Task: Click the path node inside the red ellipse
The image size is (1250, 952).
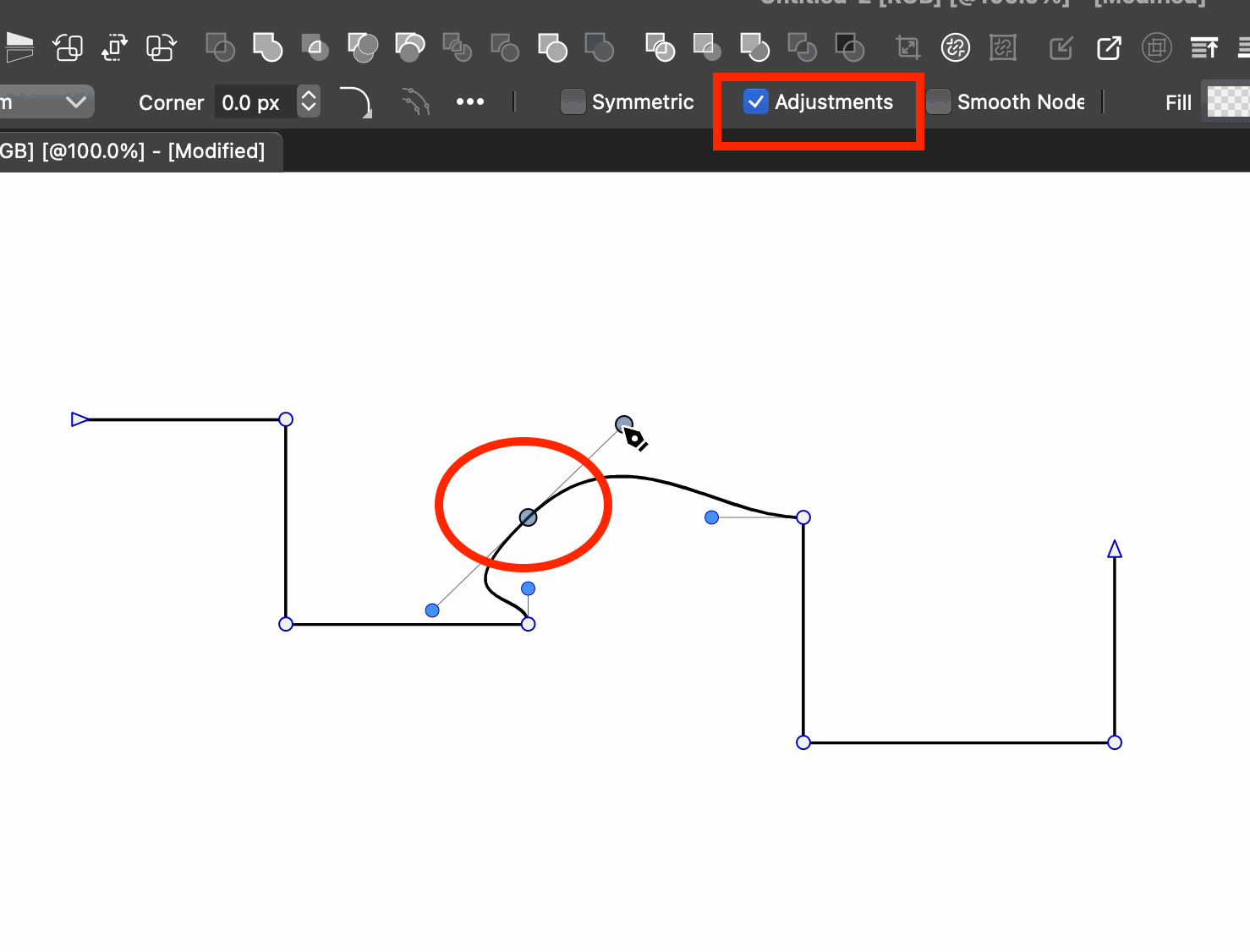Action: point(528,517)
